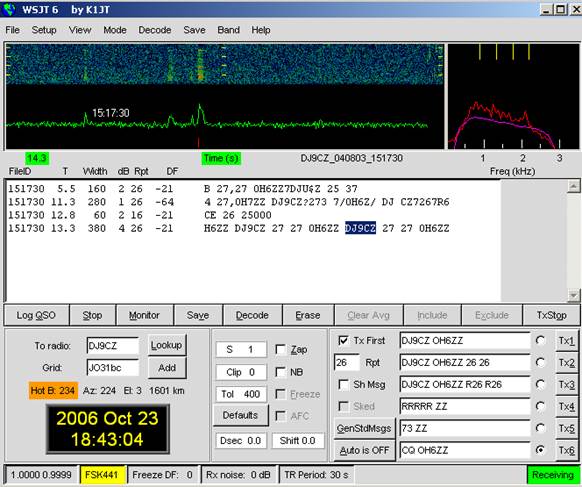Open the Help menu
582x487 pixels.
261,30
